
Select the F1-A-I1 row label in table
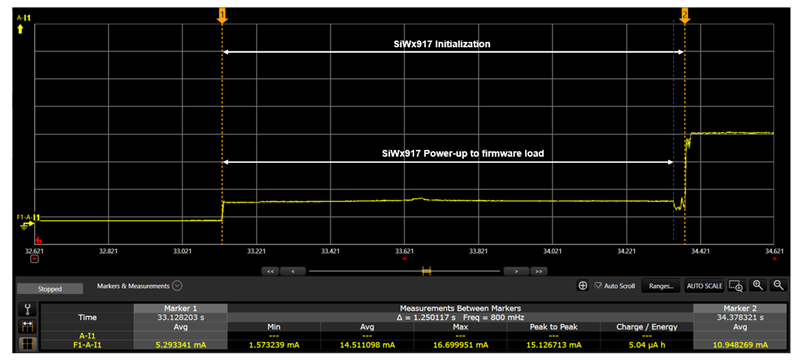coord(87,344)
